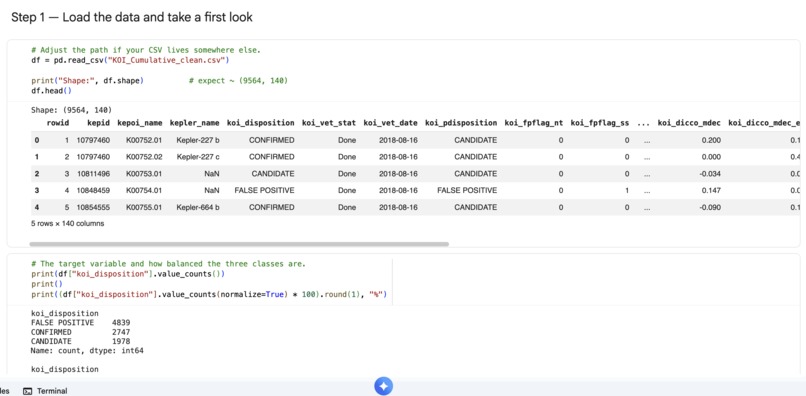Place cursor on the pd.read_csv code line
Image resolution: width=806 pixels, height=396 pixels.
tap(130, 60)
